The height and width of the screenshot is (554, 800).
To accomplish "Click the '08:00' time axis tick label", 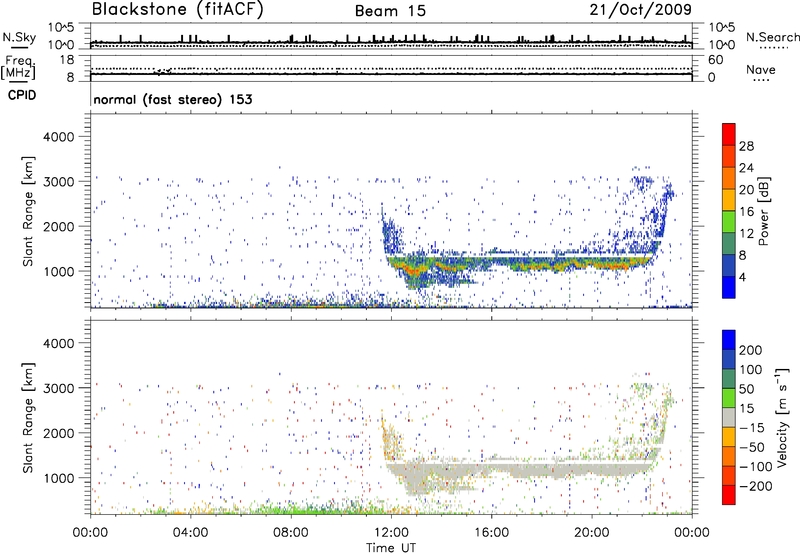I will (291, 533).
